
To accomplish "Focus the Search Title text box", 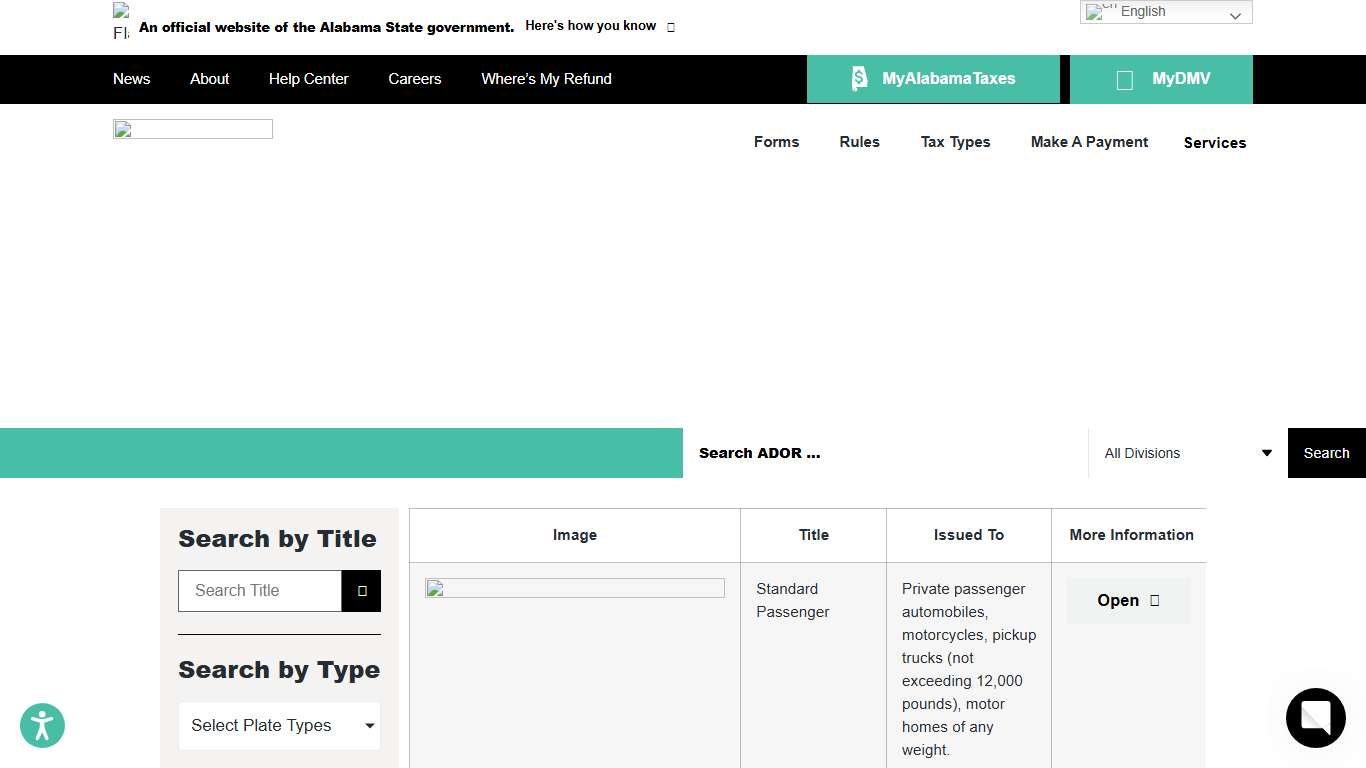I will pos(260,591).
